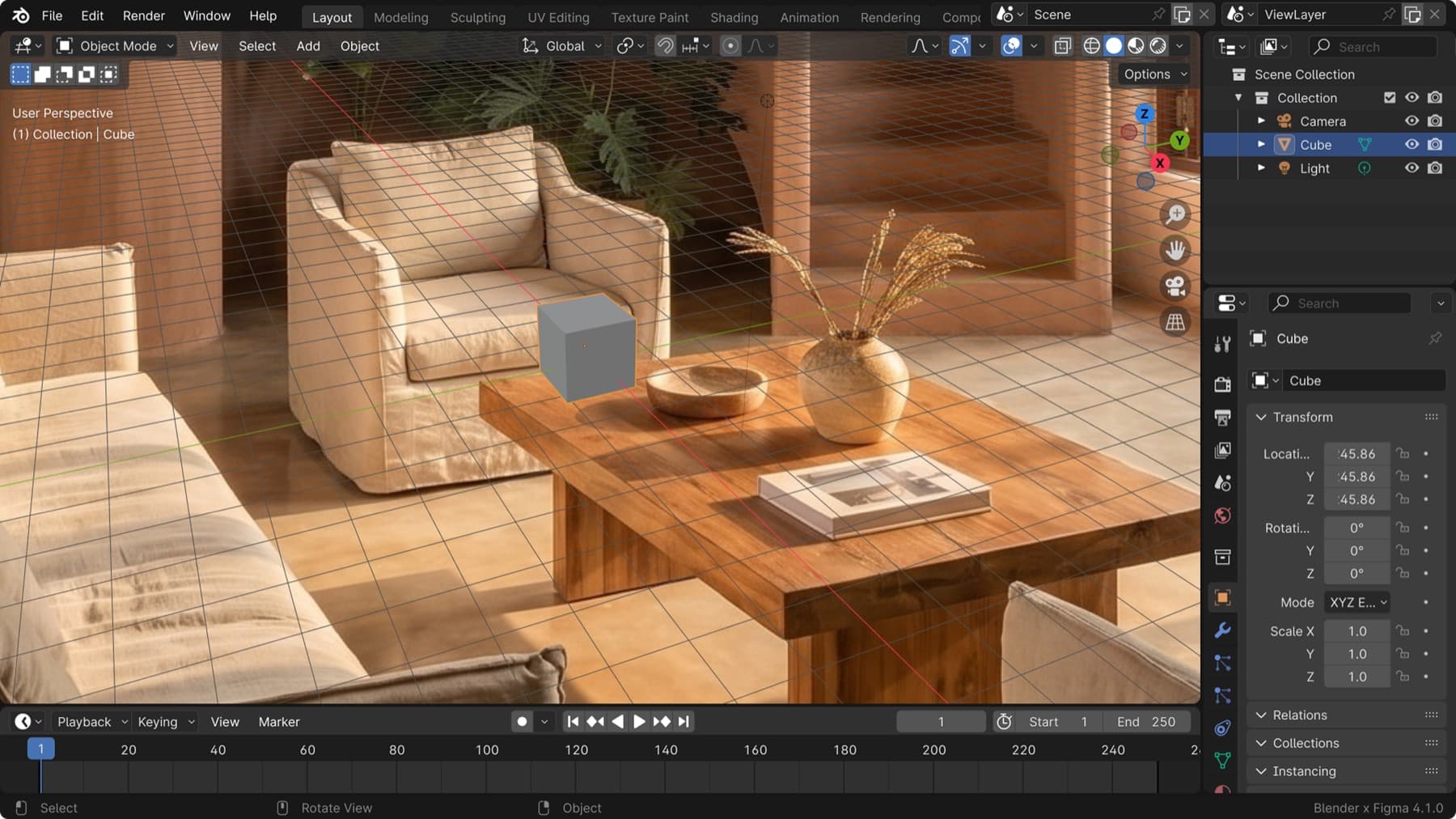Open the Render properties tab
1456x819 pixels.
tap(1222, 384)
